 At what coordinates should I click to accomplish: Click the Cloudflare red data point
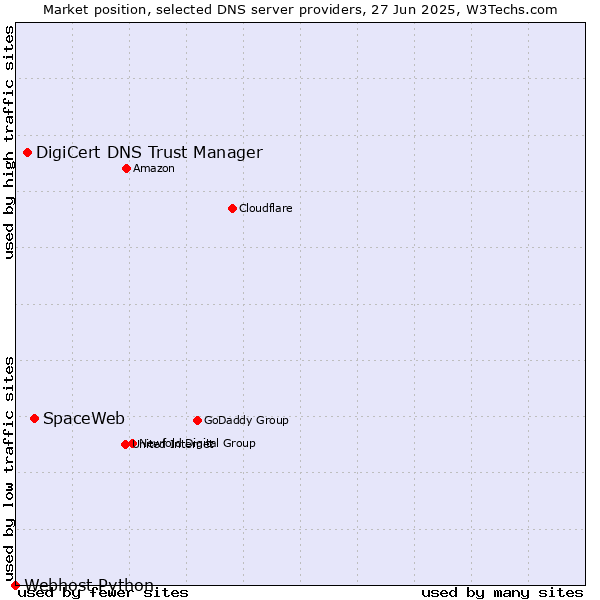click(232, 209)
